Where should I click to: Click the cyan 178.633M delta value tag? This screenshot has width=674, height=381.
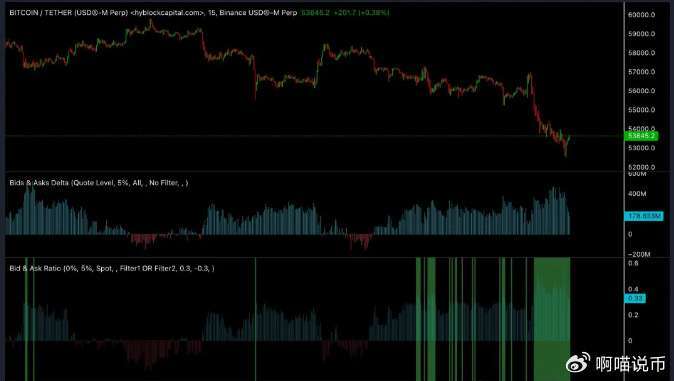(x=643, y=216)
